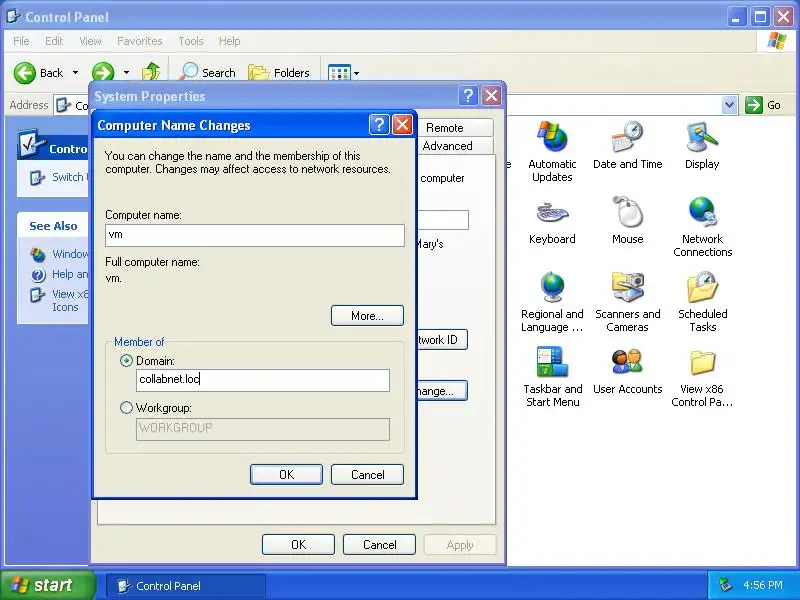Image resolution: width=800 pixels, height=600 pixels.
Task: Open the Scanners and Cameras icon
Action: pyautogui.click(x=628, y=287)
